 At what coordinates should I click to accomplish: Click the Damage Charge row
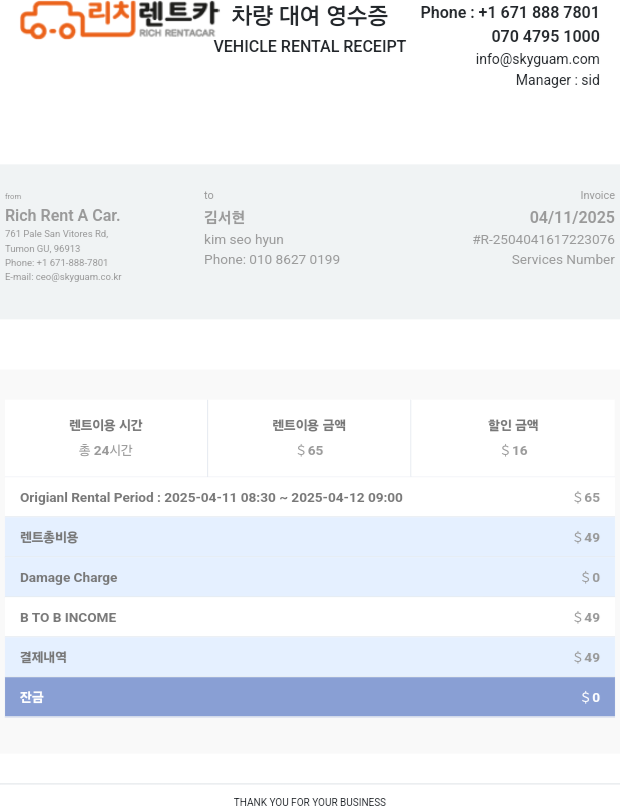(310, 577)
